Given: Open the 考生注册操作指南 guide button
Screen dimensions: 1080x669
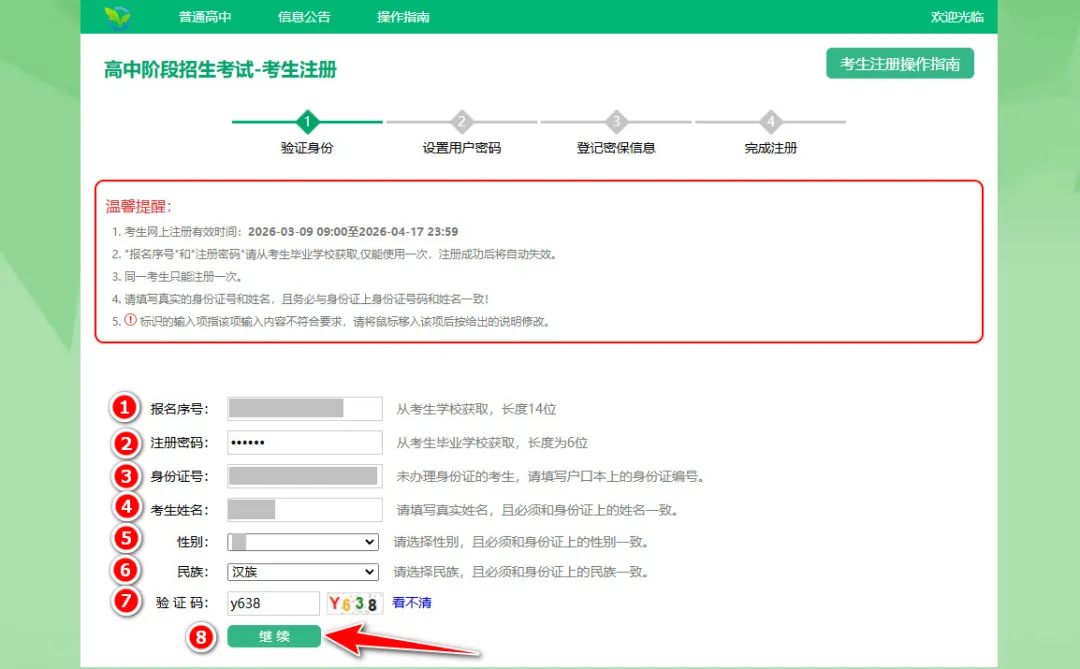Looking at the screenshot, I should tap(899, 62).
